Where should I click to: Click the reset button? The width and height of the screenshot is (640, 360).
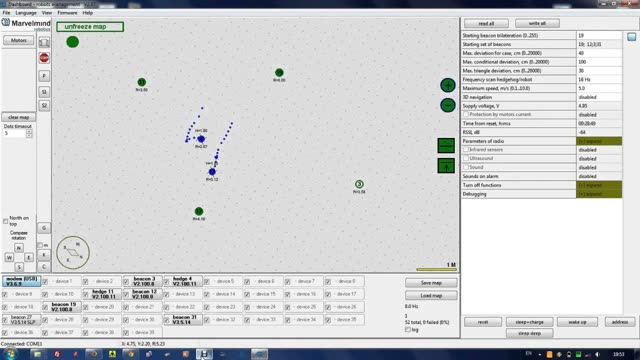point(483,322)
